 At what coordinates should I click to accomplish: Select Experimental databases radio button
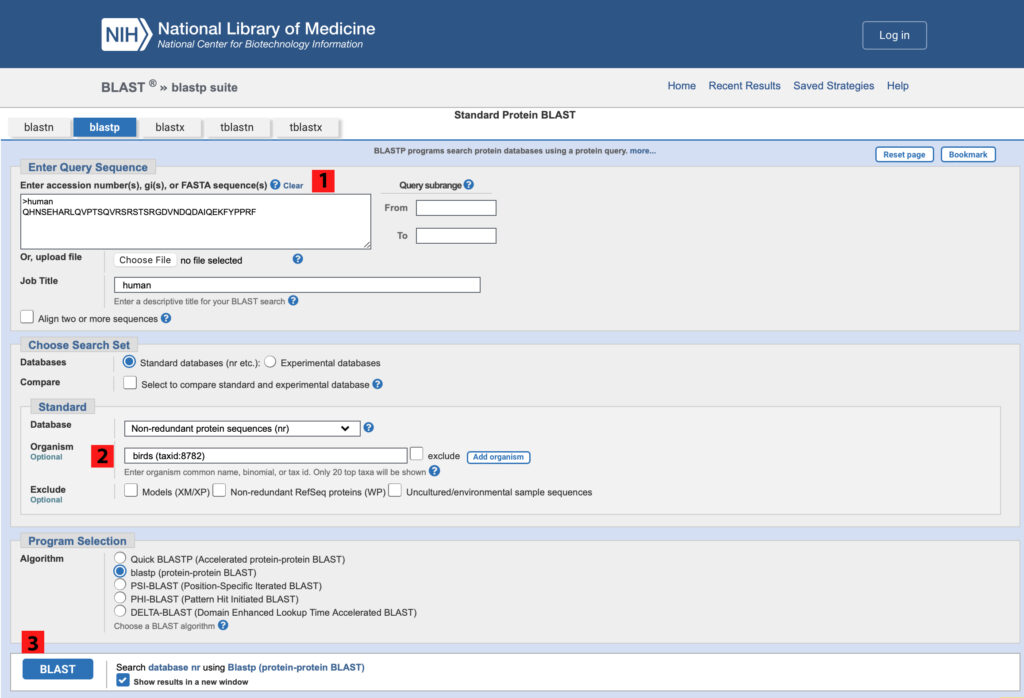tap(270, 362)
